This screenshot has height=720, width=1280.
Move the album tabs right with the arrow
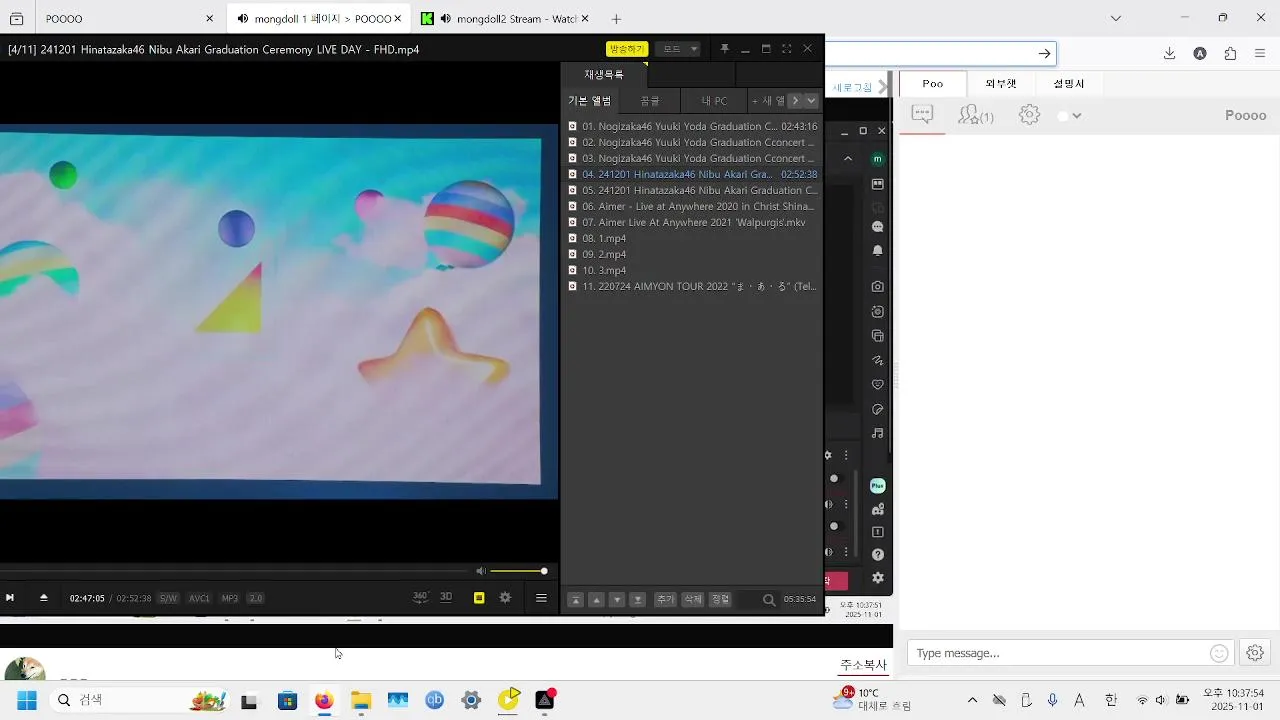(x=795, y=101)
